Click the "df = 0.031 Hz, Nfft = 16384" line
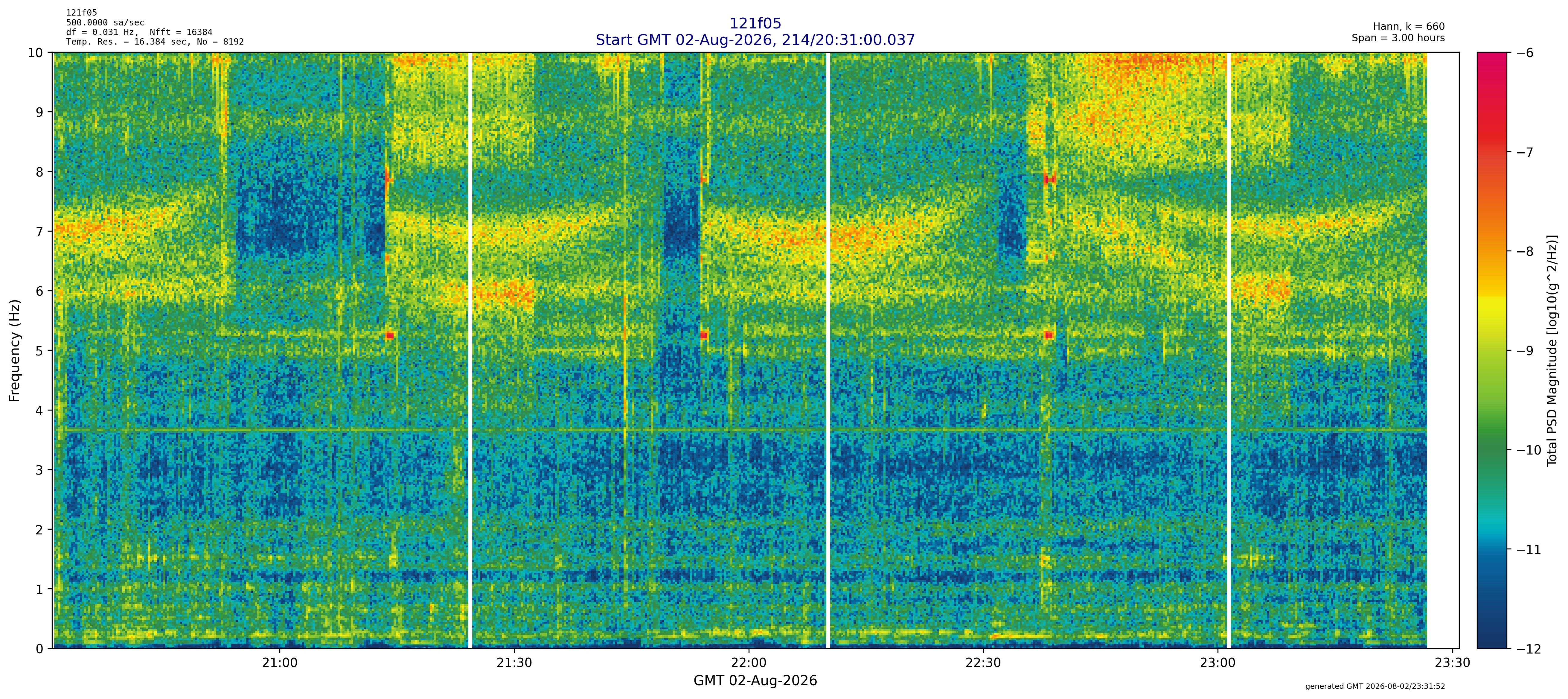The width and height of the screenshot is (1568, 699). click(x=139, y=32)
